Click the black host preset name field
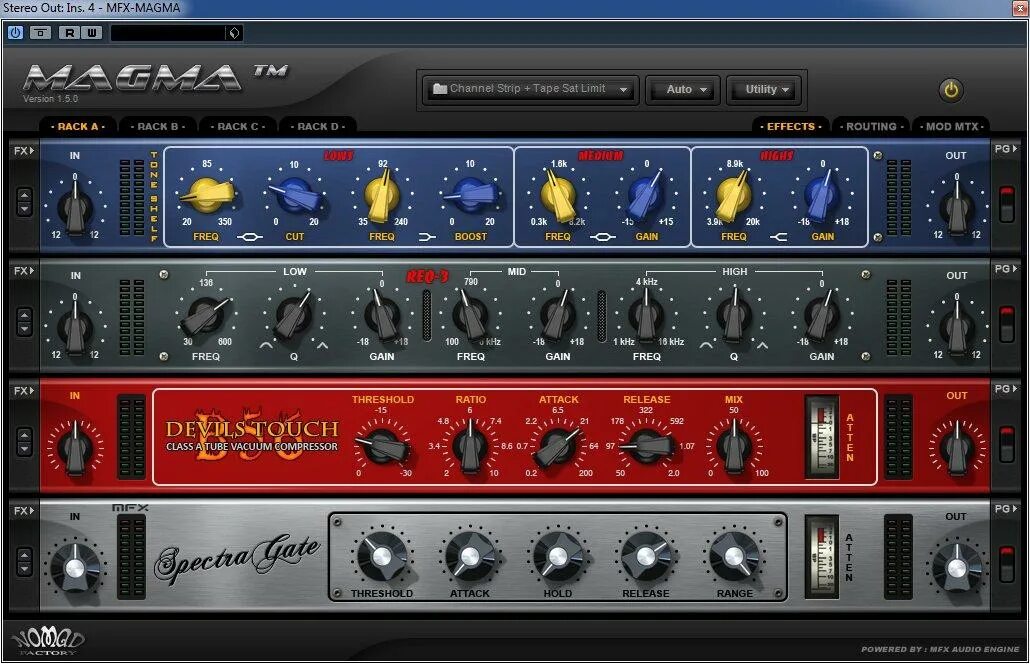This screenshot has width=1030, height=664. click(169, 33)
